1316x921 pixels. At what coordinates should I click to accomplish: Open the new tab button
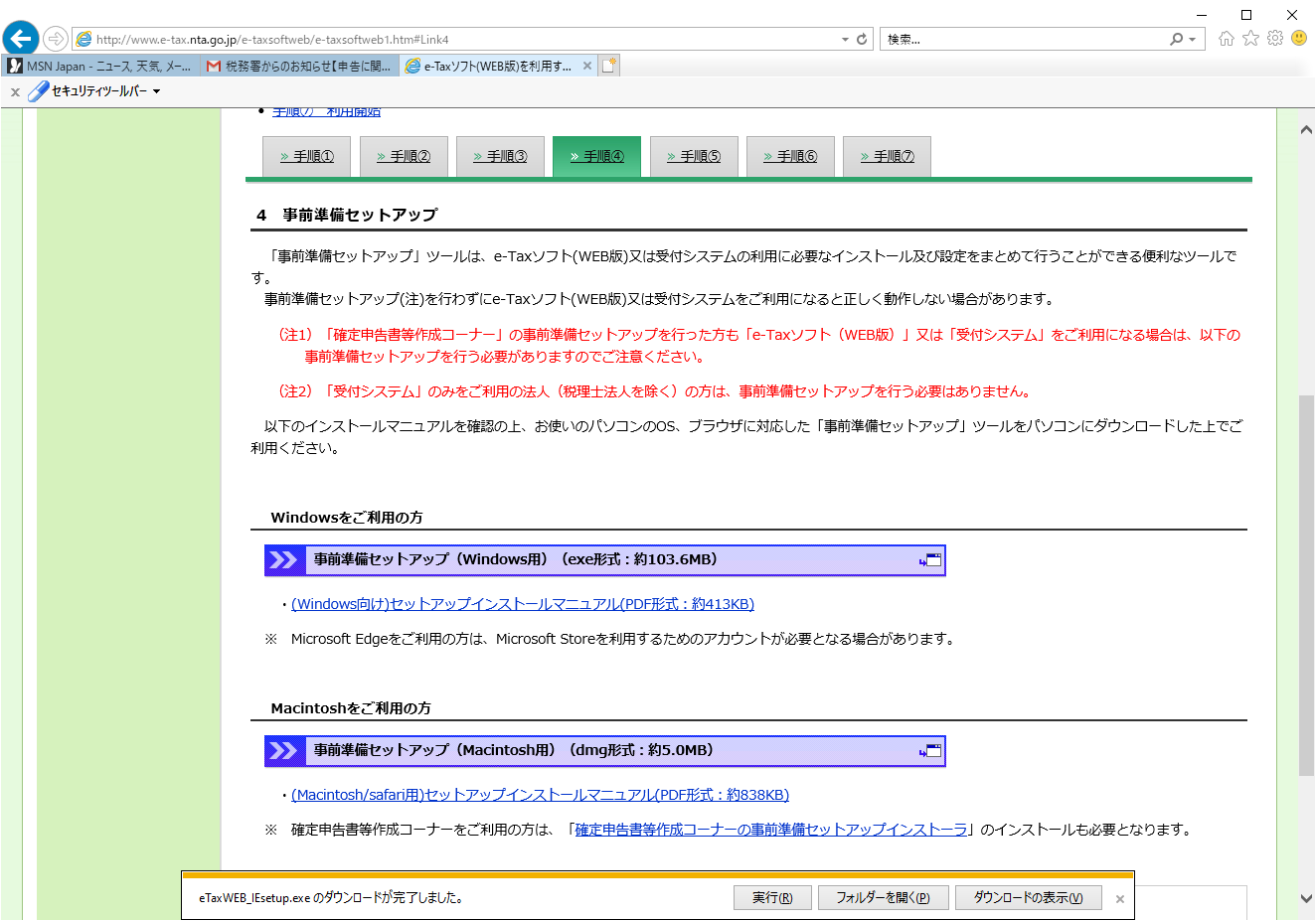point(609,66)
